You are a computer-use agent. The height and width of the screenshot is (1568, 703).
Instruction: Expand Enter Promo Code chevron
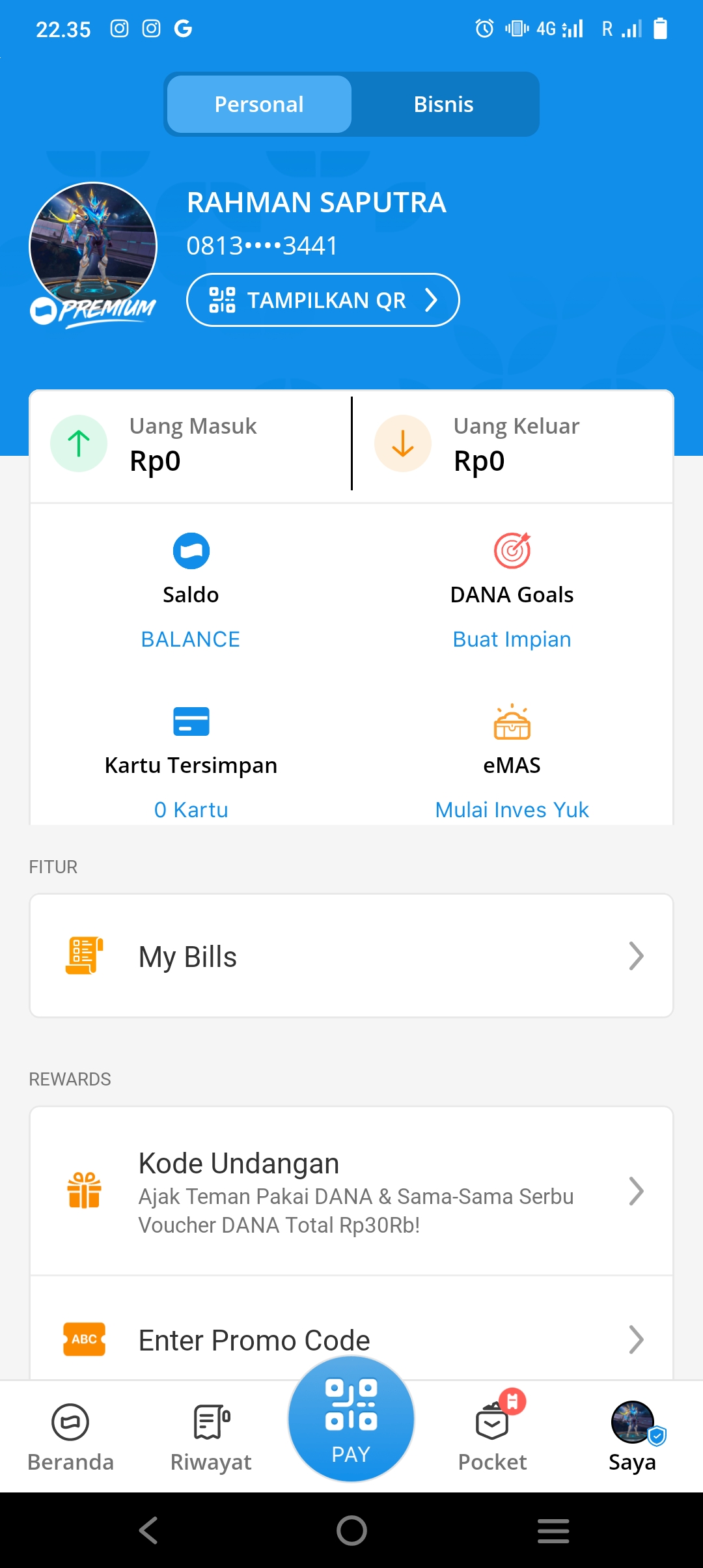[636, 1339]
